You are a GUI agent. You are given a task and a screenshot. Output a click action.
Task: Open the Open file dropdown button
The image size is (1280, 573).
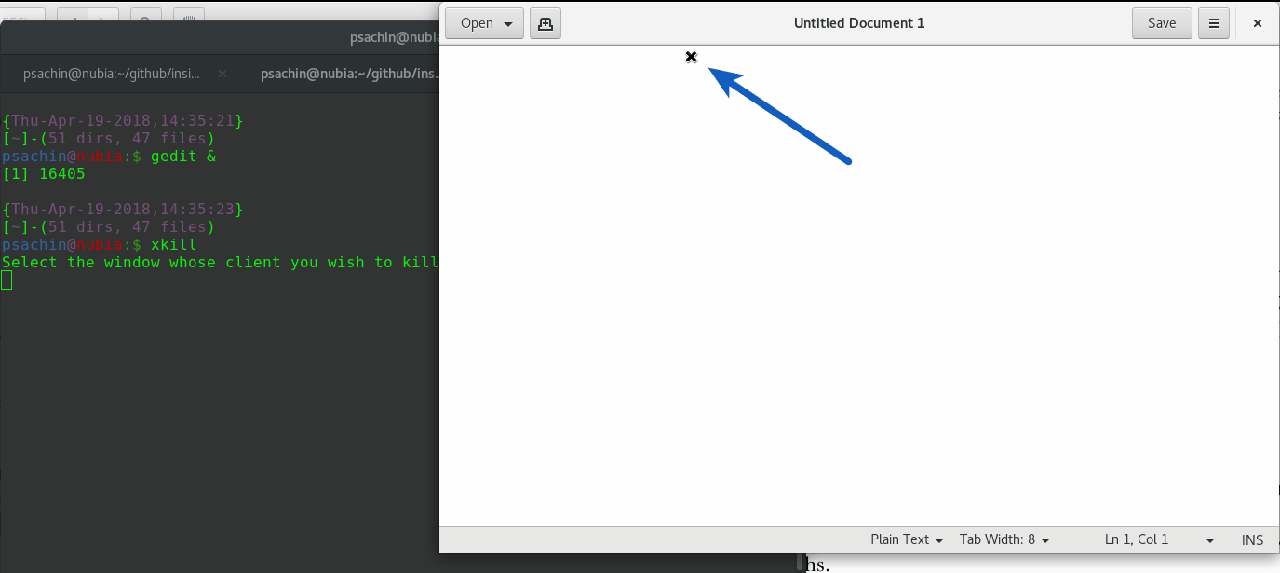pyautogui.click(x=484, y=23)
